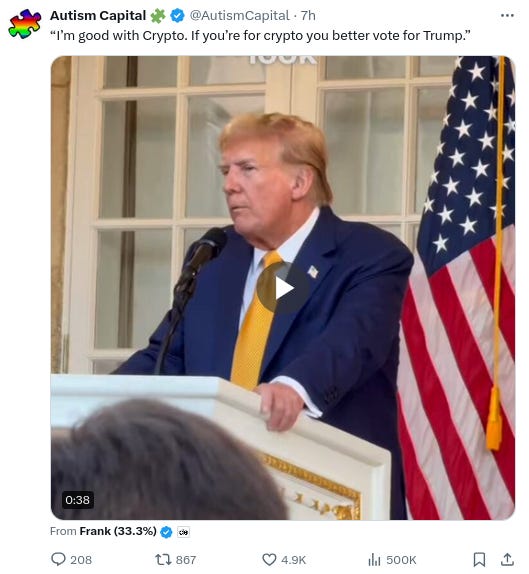Viewport: 529px width, 574px height.
Task: View post analytics bar chart icon
Action: pos(374,559)
